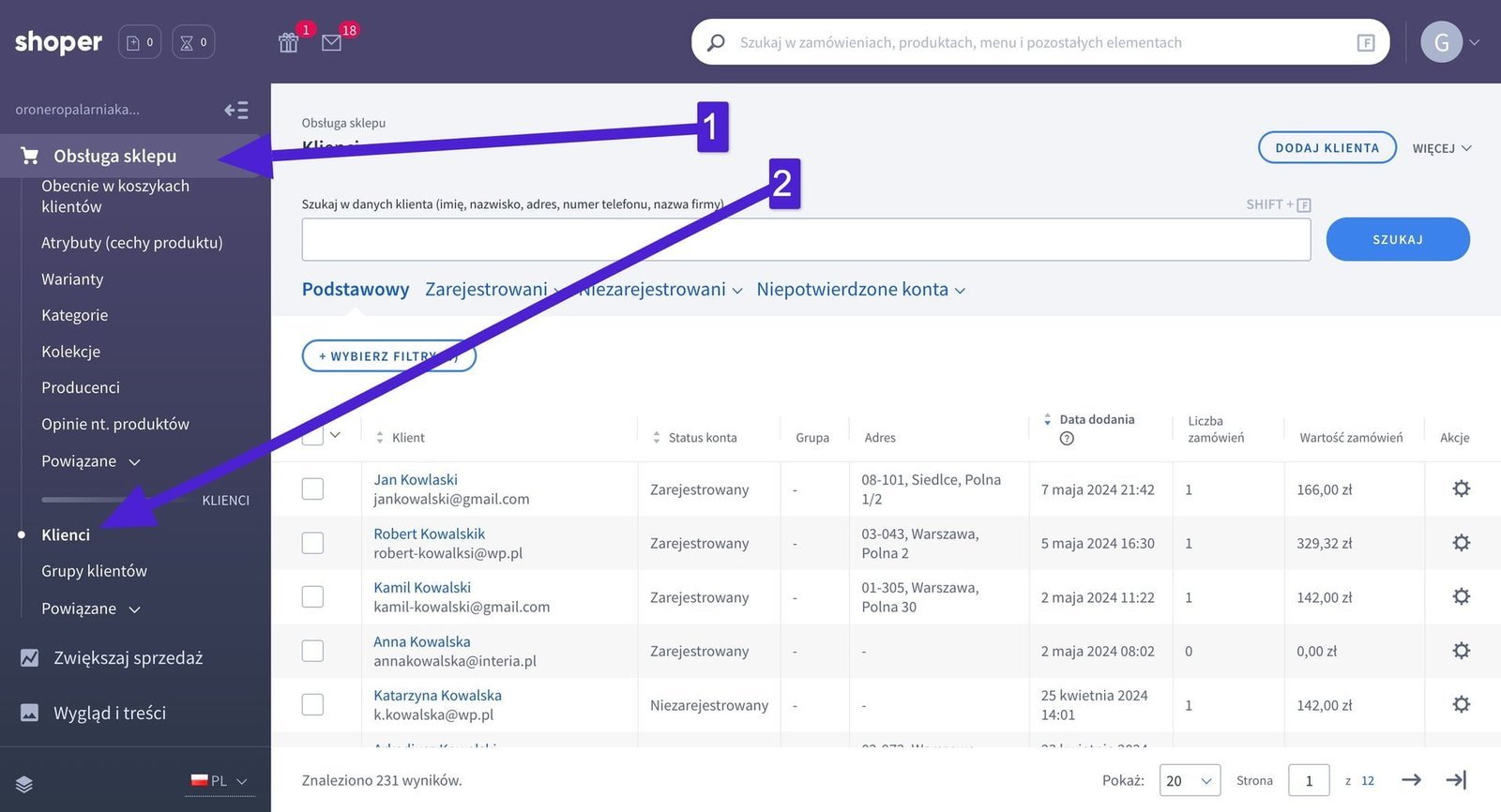Check the box next to Katarzyna Kowalska

coord(312,705)
